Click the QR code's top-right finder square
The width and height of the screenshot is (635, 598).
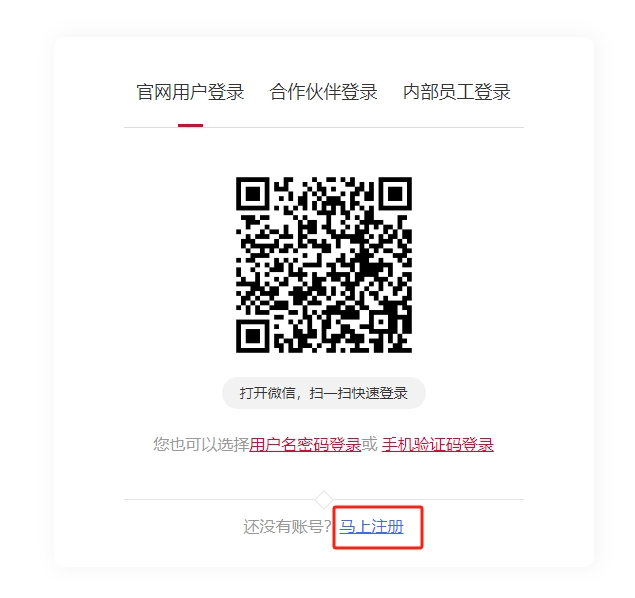pyautogui.click(x=395, y=194)
